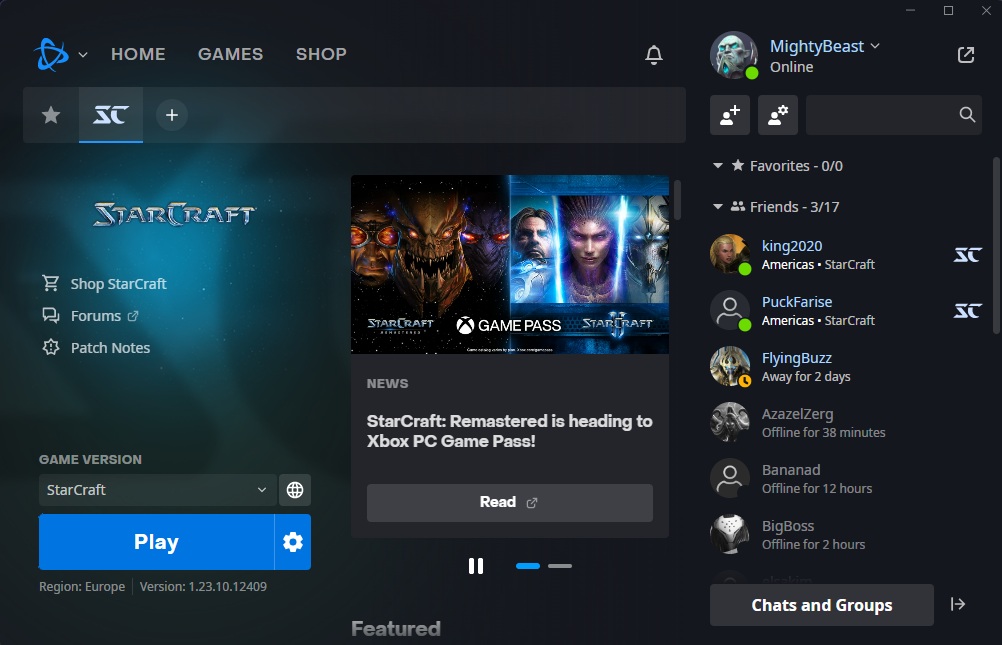Click the search magnifier icon

click(967, 115)
